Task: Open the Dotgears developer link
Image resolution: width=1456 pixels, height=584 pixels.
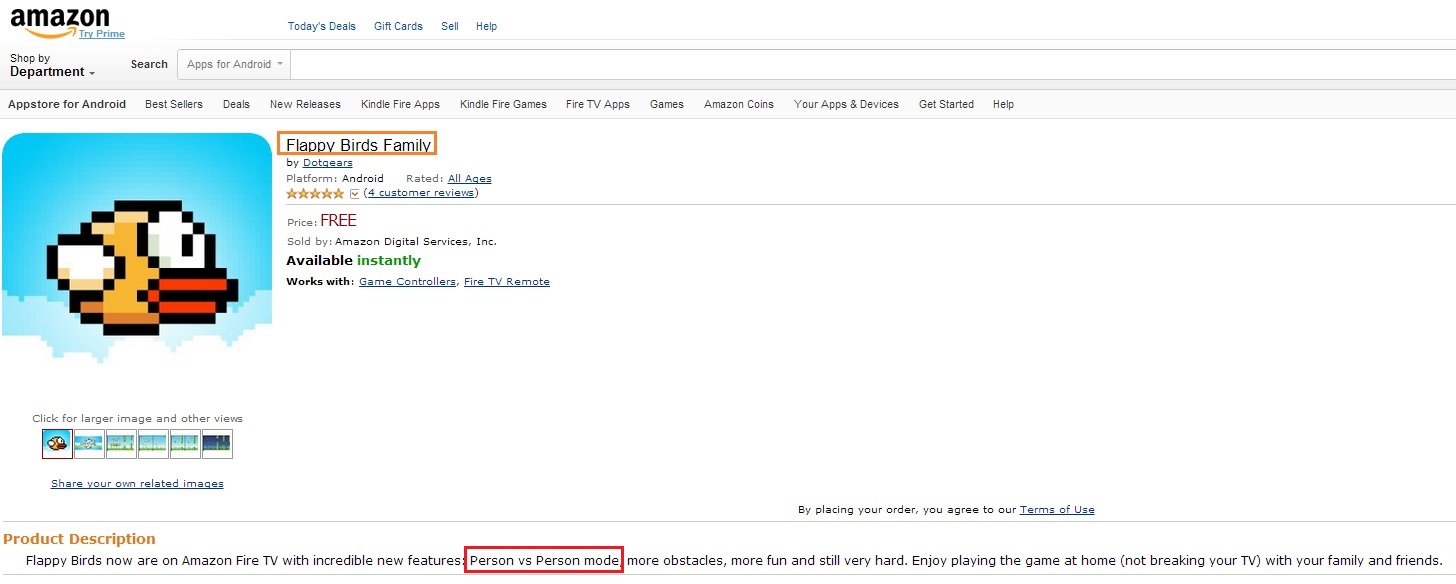Action: [x=328, y=163]
